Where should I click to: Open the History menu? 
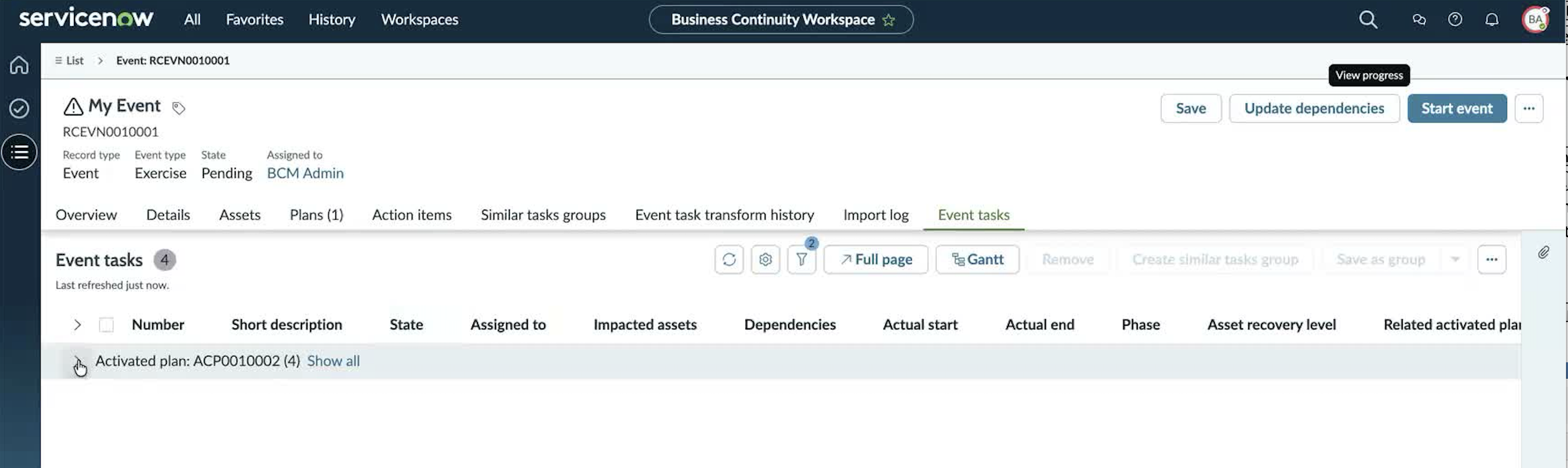332,19
